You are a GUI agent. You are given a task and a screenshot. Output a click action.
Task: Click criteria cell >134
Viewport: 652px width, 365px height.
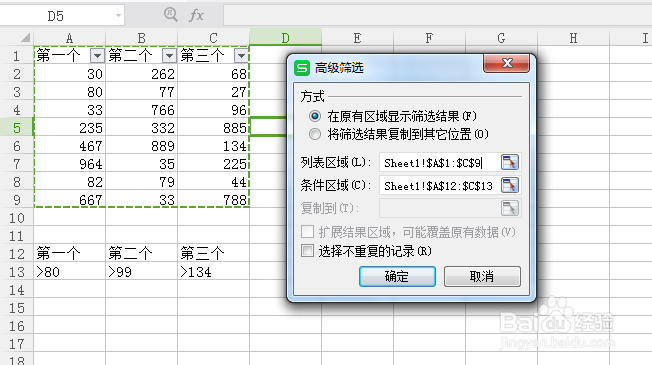213,271
